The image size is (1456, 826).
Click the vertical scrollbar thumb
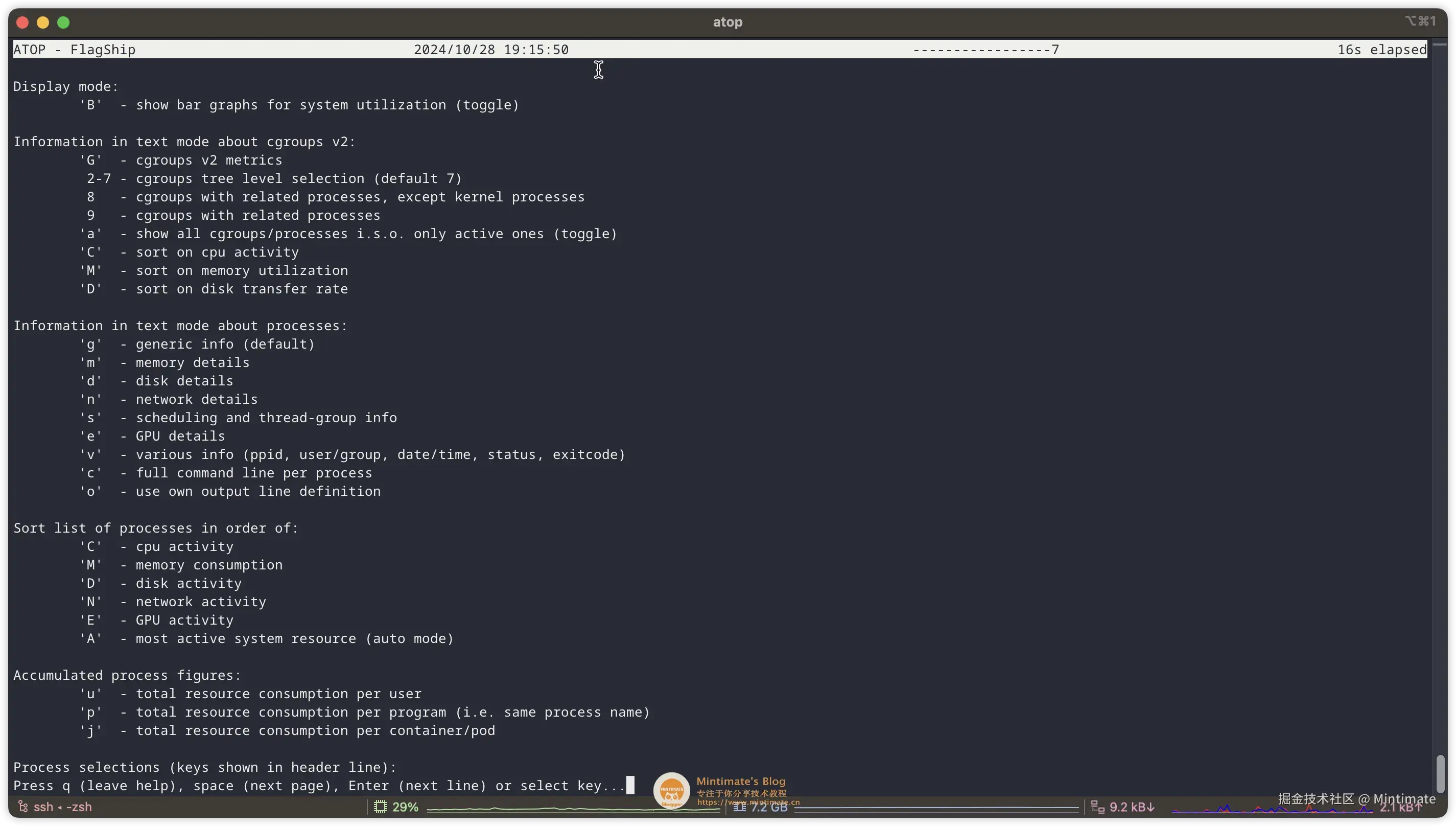point(1440,774)
